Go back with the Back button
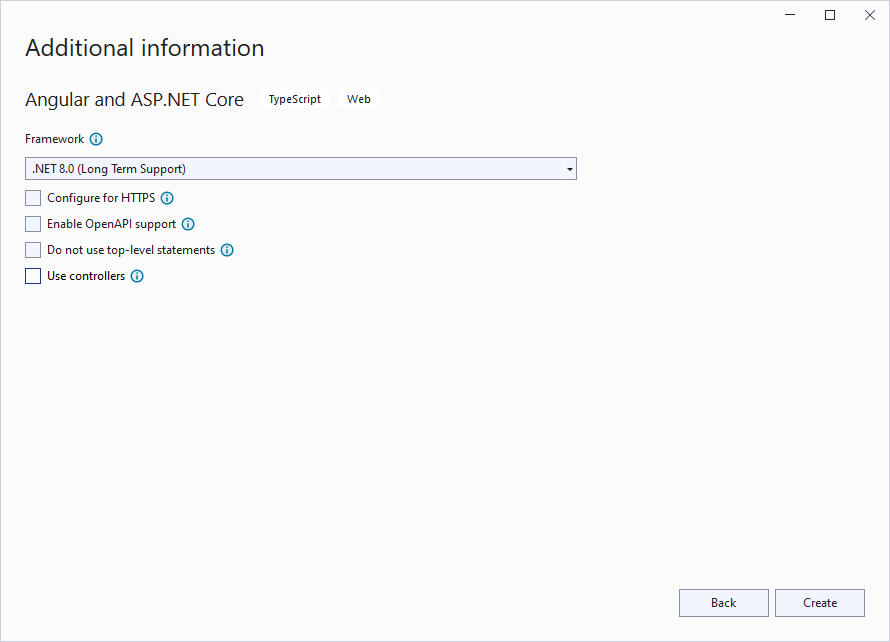The image size is (890, 642). point(724,603)
